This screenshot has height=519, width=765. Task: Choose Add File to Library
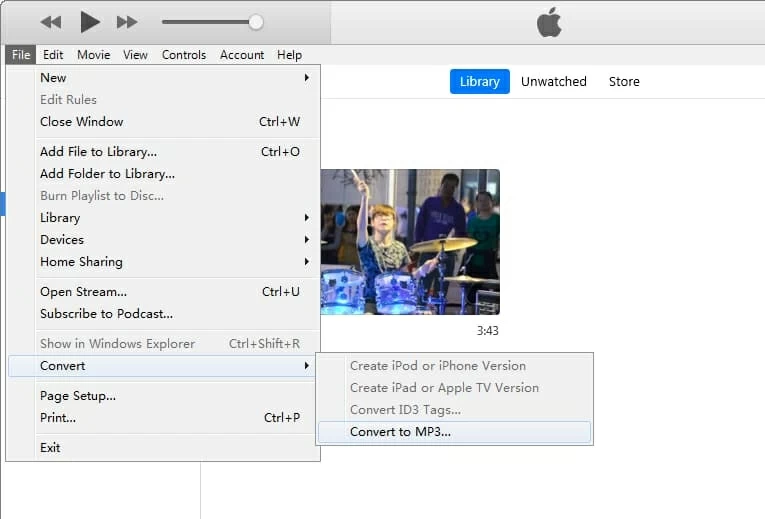coord(98,152)
